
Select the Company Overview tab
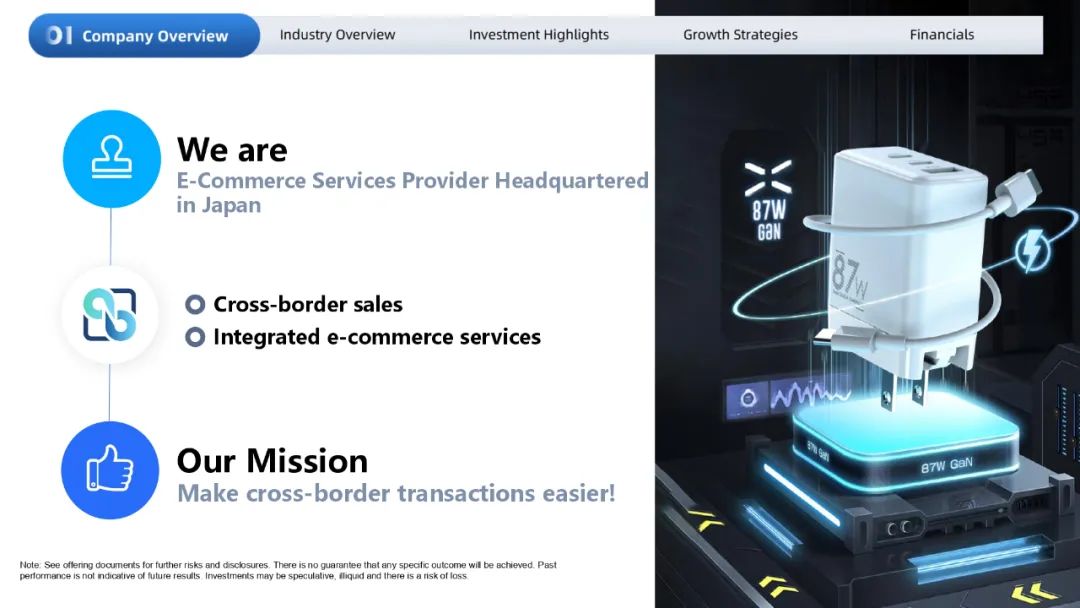click(x=144, y=35)
